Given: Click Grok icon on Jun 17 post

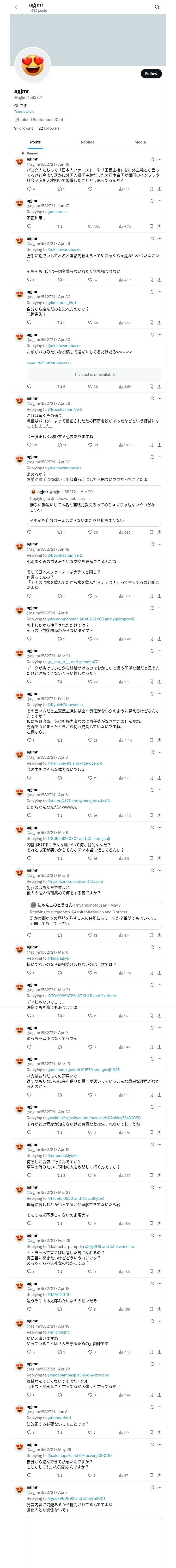Looking at the screenshot, I should click(x=152, y=201).
